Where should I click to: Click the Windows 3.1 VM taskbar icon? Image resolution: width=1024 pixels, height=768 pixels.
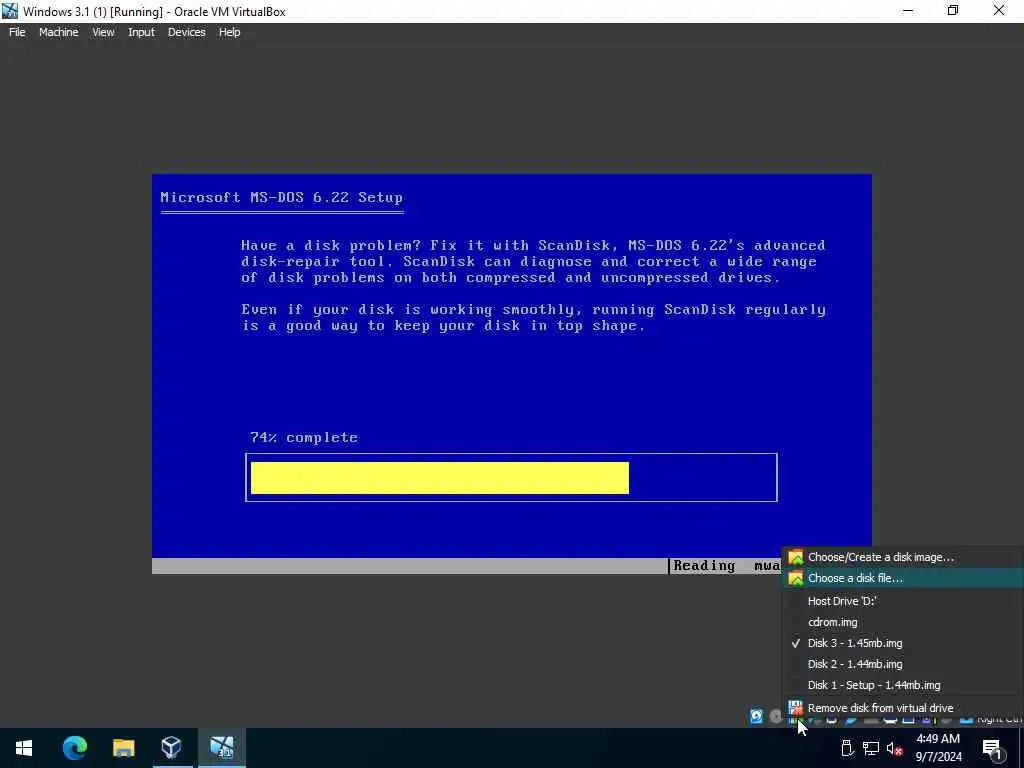click(221, 748)
